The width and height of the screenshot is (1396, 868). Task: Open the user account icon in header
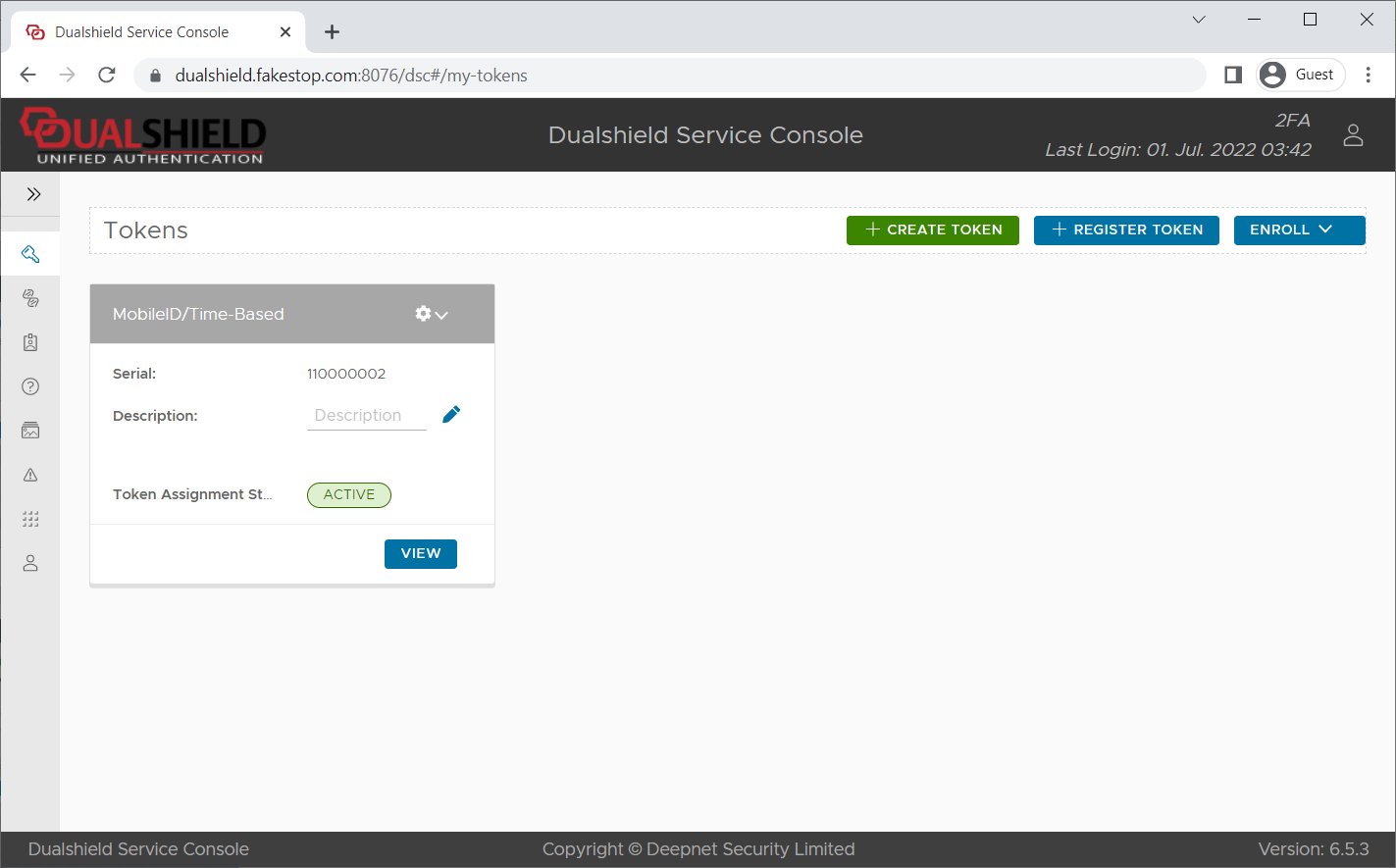[x=1353, y=135]
